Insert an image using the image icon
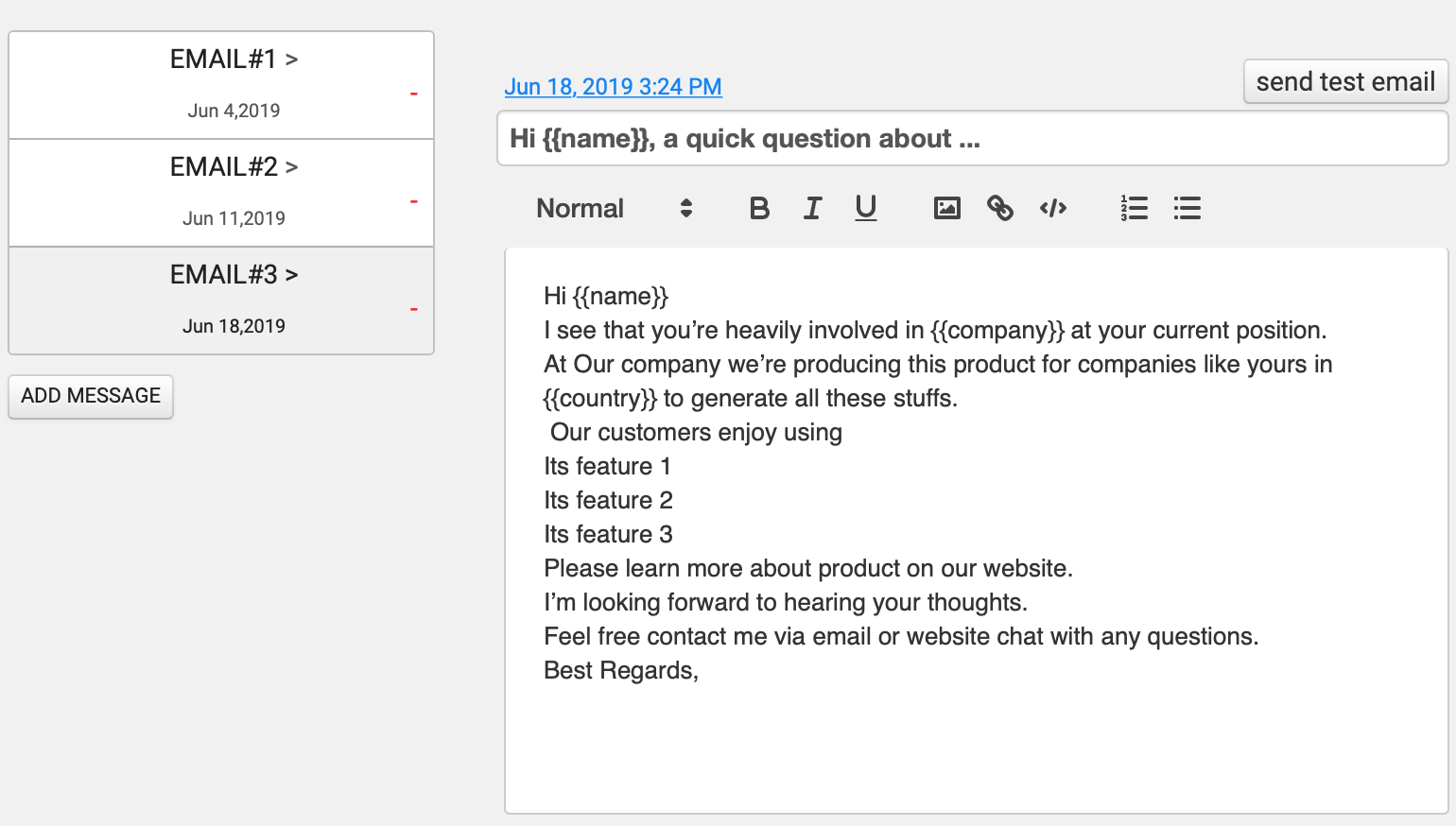 (x=946, y=208)
